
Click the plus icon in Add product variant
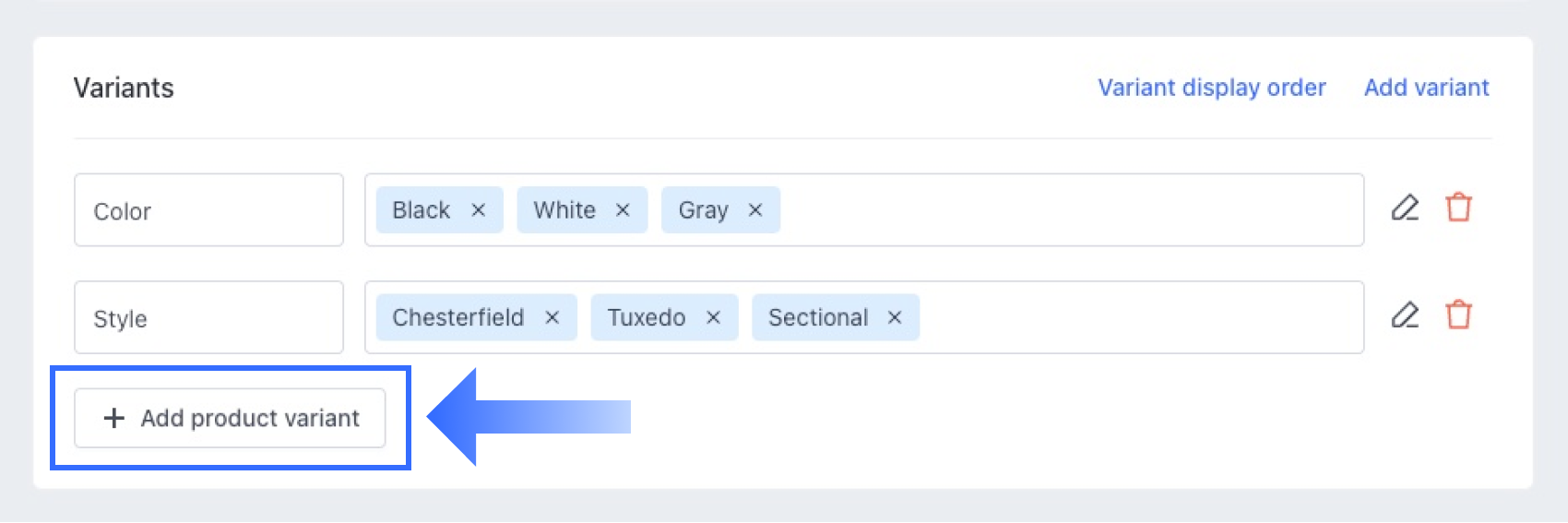(113, 418)
